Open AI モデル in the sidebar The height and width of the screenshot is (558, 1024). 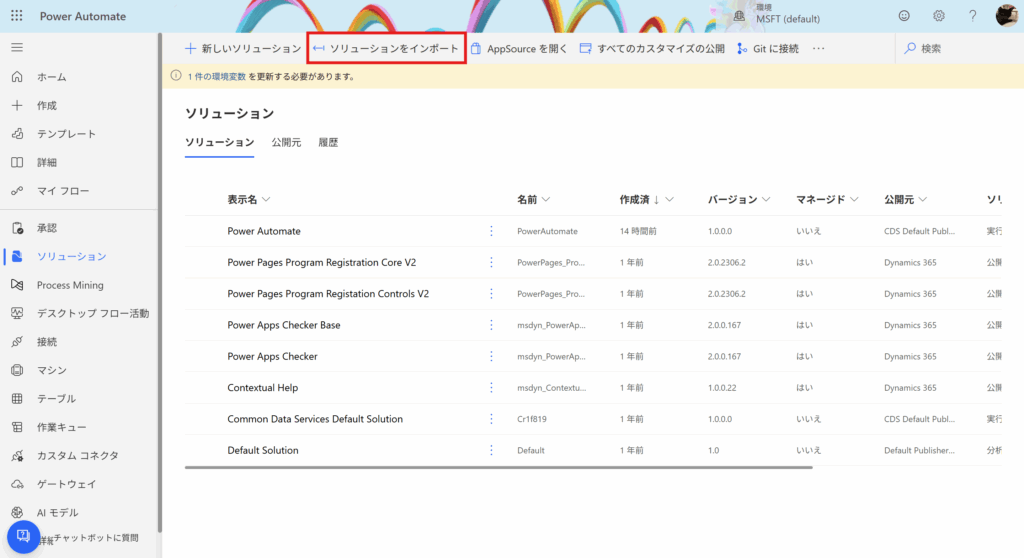(57, 513)
